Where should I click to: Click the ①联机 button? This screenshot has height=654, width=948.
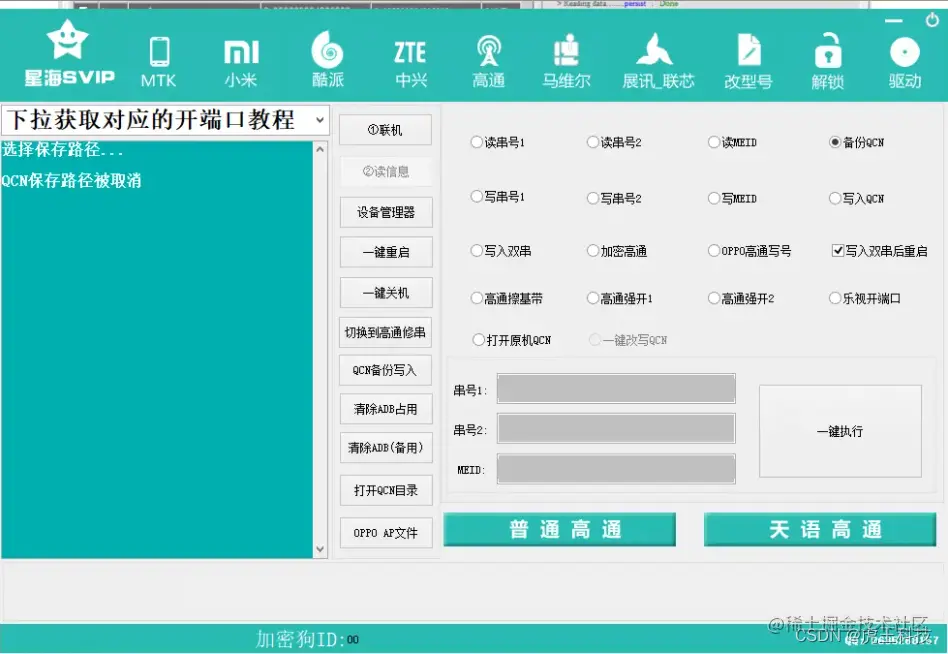point(385,129)
